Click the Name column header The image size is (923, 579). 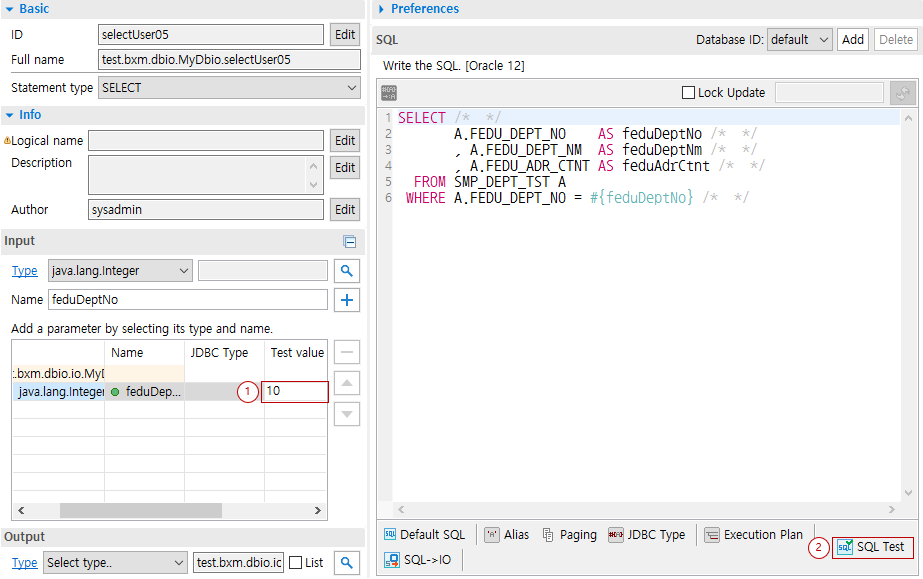point(127,352)
